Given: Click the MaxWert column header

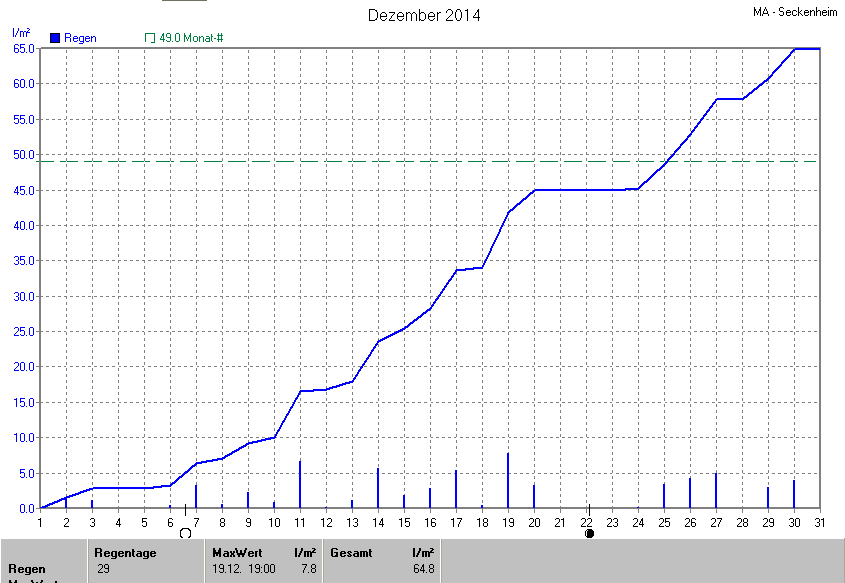Looking at the screenshot, I should click(x=234, y=552).
